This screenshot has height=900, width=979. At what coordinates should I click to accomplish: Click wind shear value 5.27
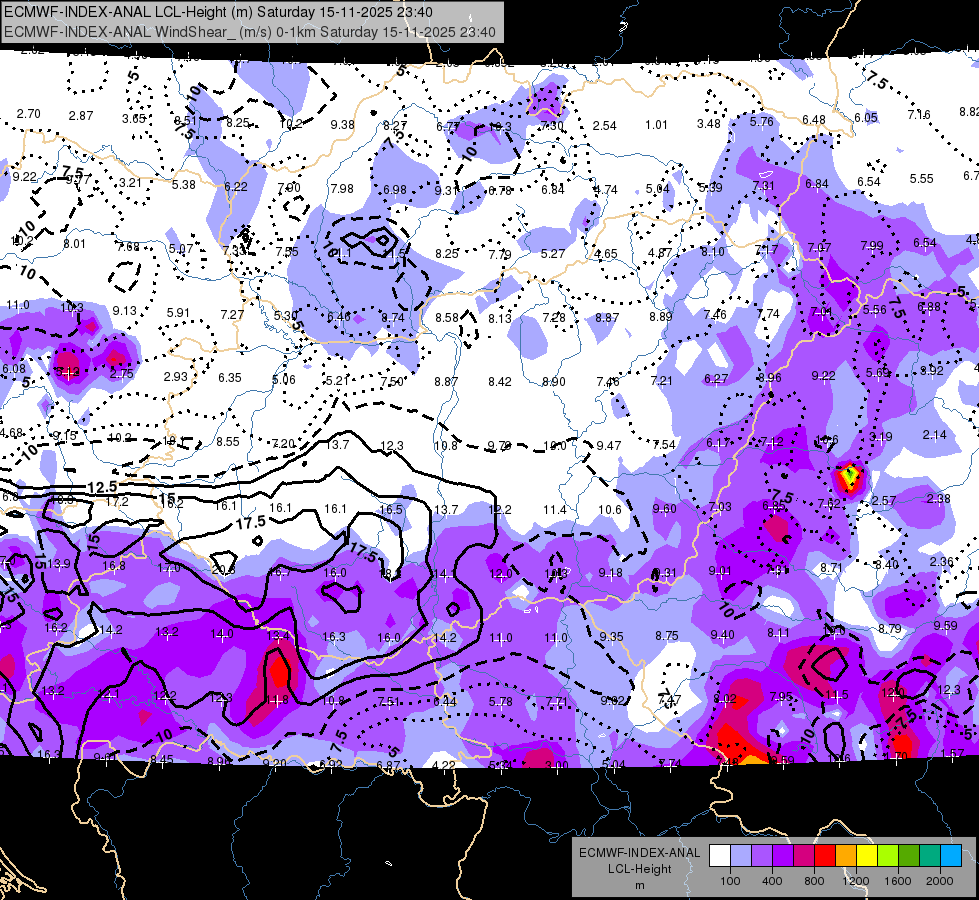(553, 254)
